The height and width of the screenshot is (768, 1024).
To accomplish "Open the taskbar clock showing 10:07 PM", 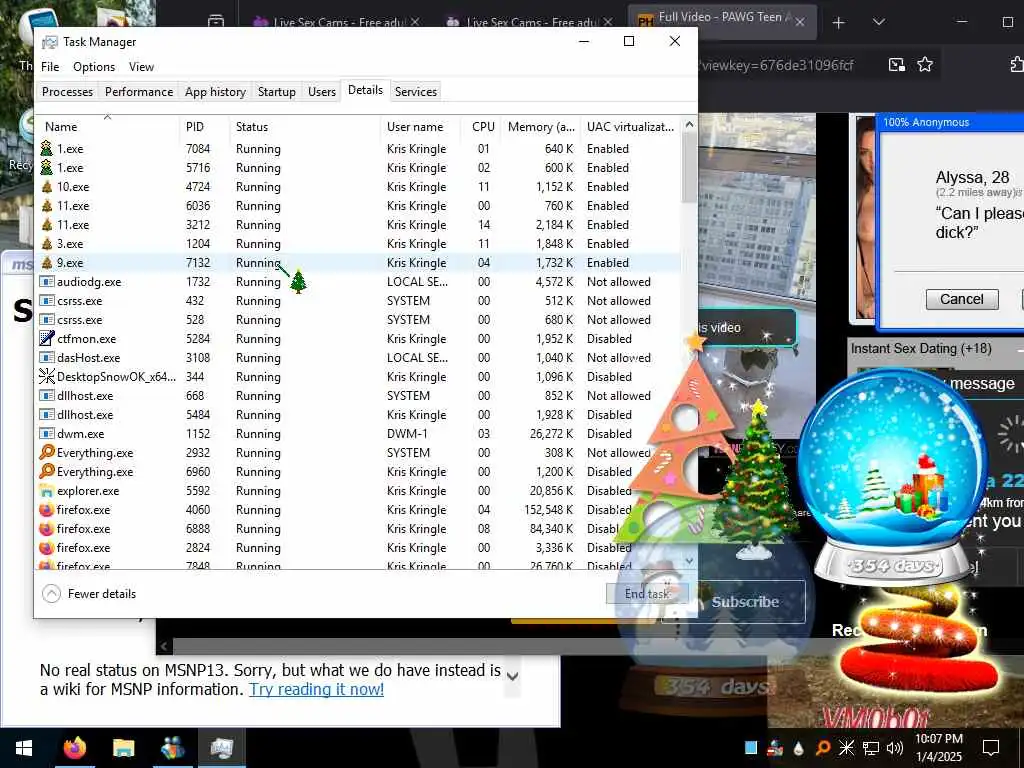I will point(938,748).
